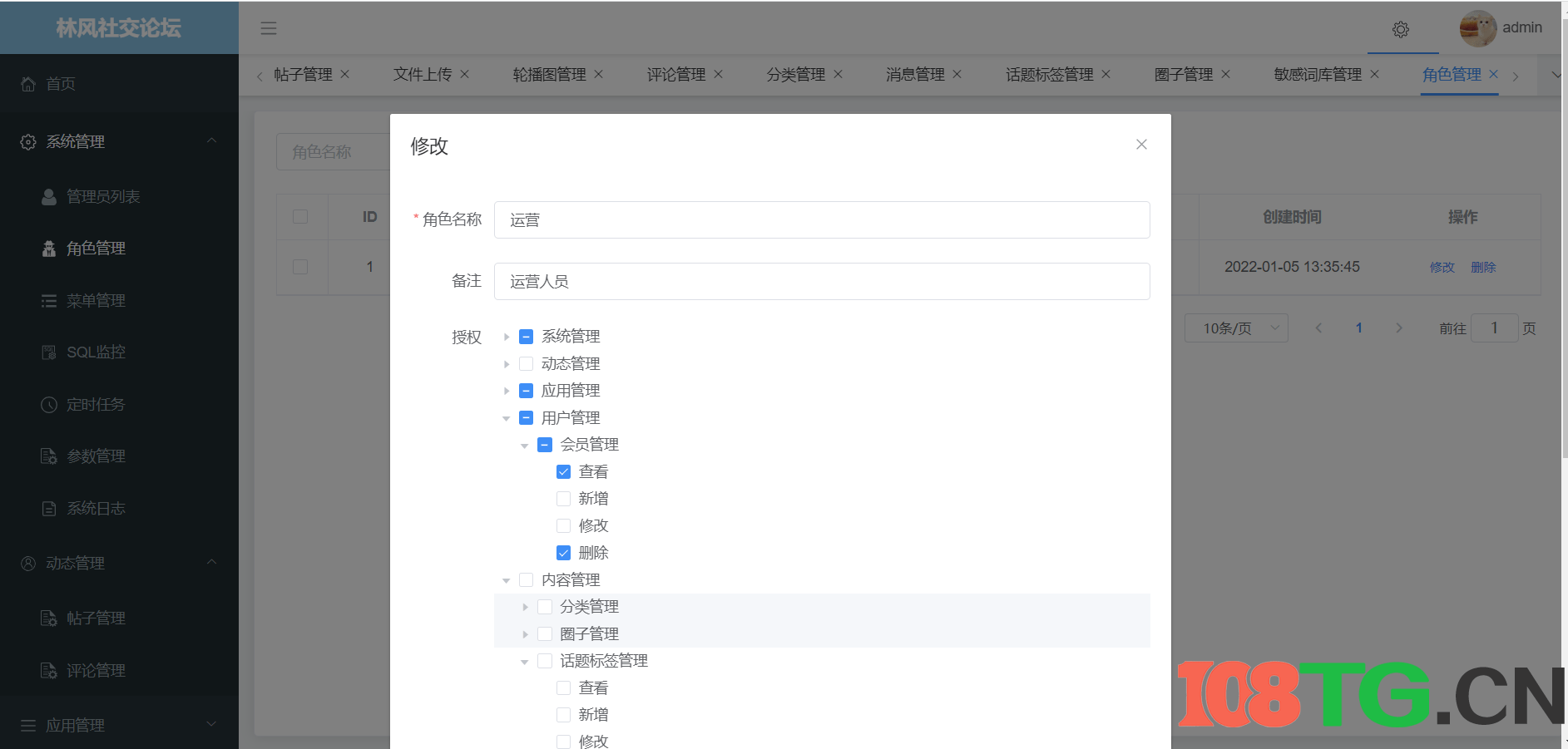
Task: Uncheck 查看 under 会员管理
Action: pos(564,471)
